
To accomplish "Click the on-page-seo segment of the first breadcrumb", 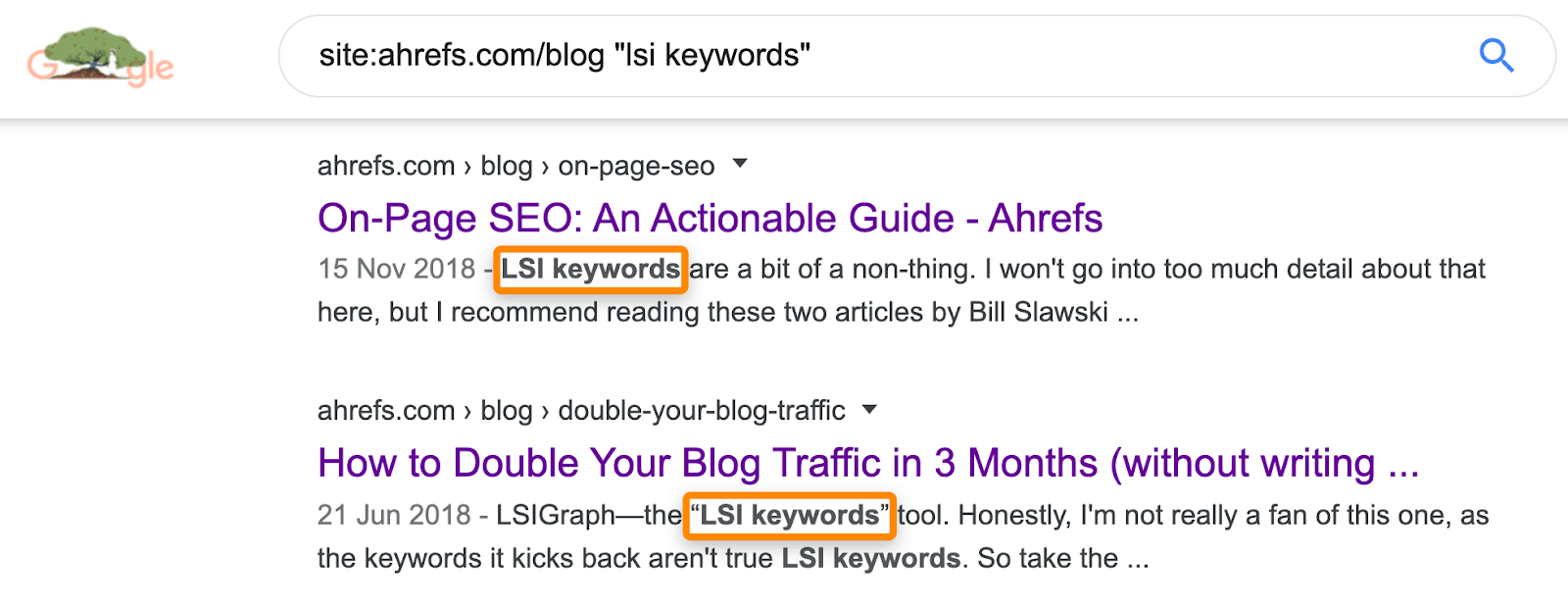I will pyautogui.click(x=635, y=166).
